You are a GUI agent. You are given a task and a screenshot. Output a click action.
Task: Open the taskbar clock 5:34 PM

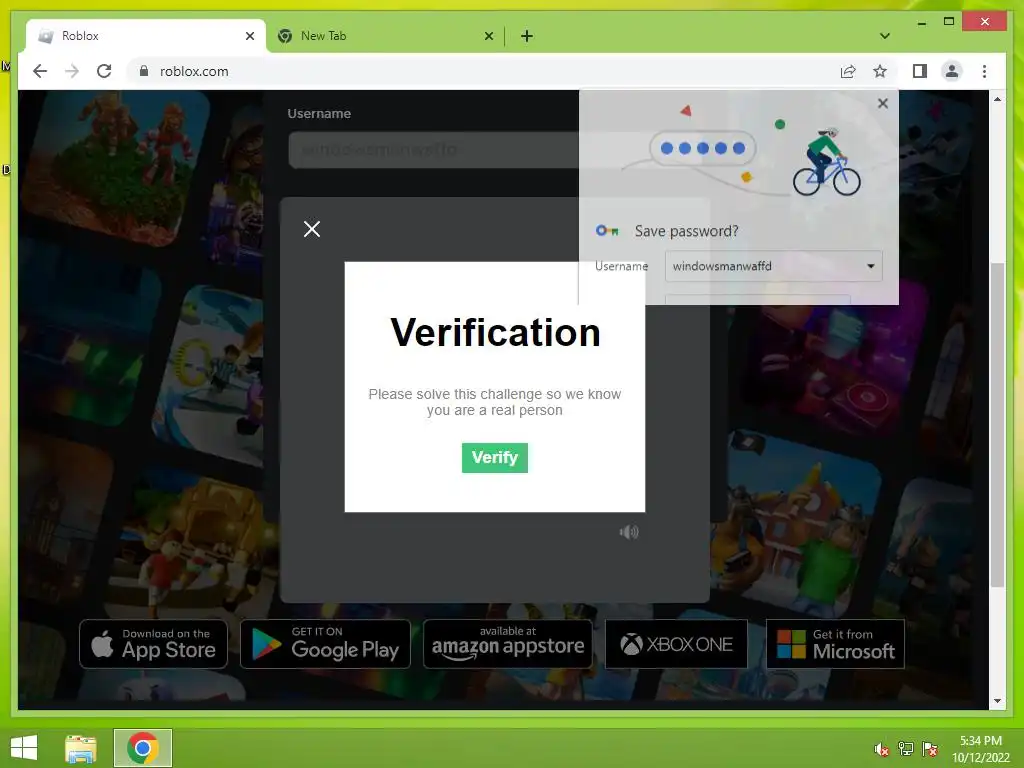click(x=980, y=748)
